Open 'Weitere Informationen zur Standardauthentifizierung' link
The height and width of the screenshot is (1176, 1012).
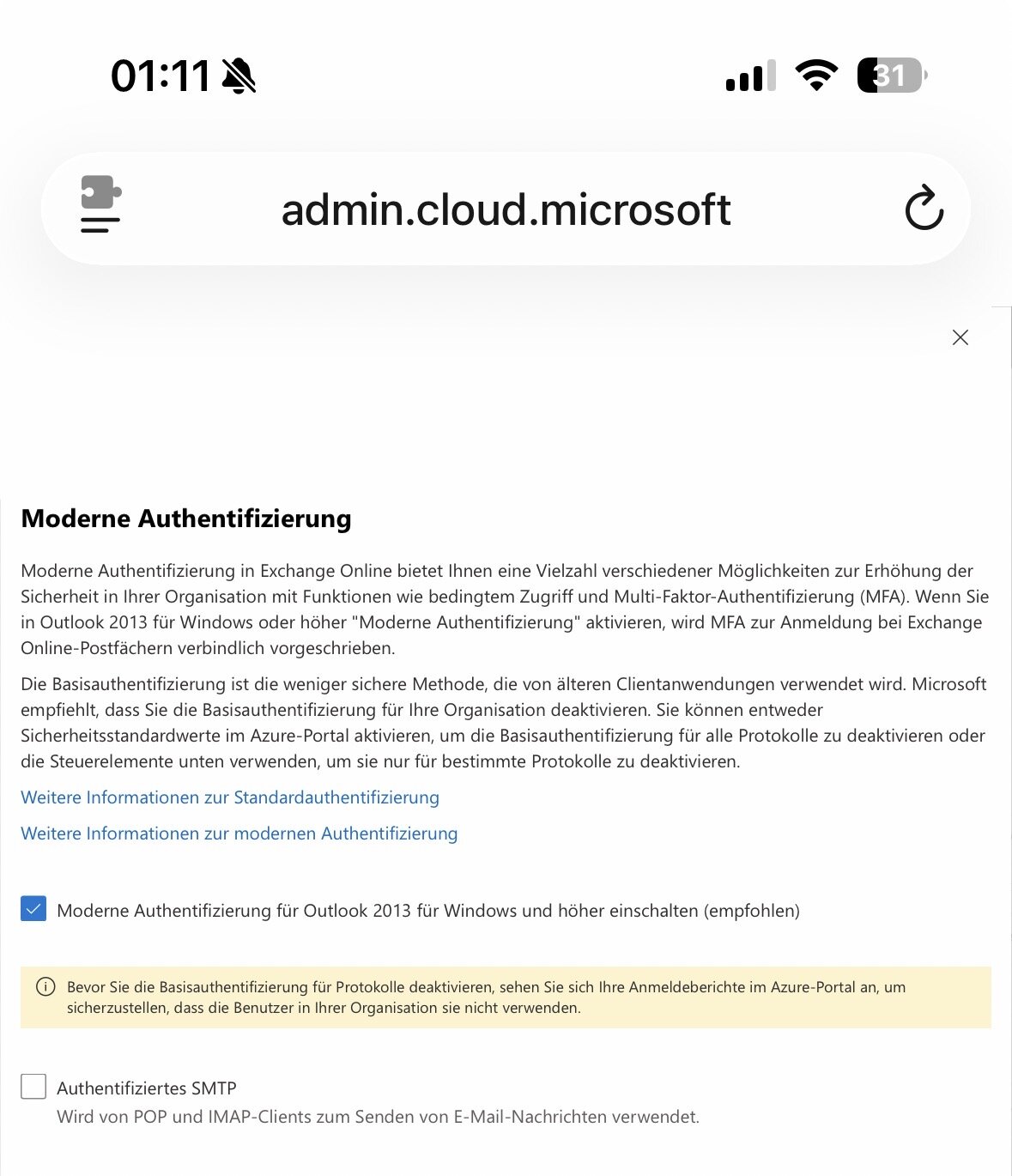point(230,797)
